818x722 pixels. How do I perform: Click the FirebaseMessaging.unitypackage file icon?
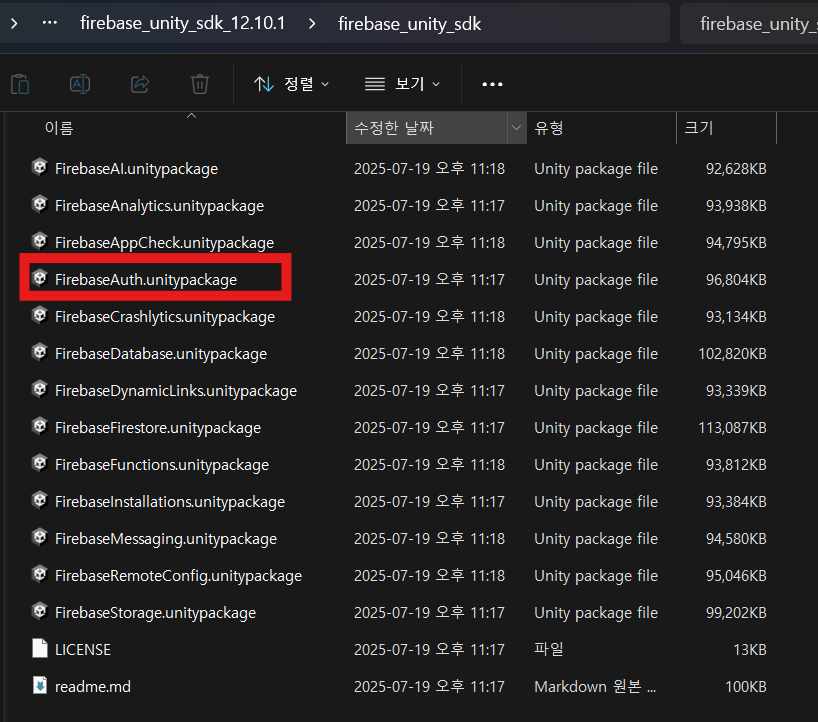[40, 538]
